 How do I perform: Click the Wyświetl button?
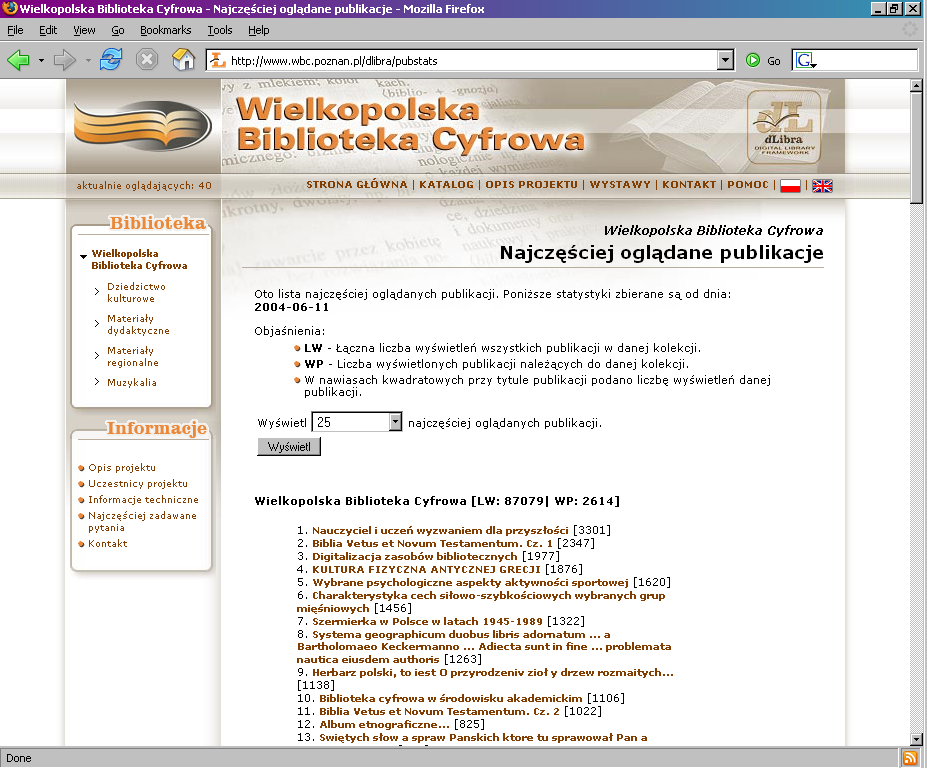(x=289, y=447)
